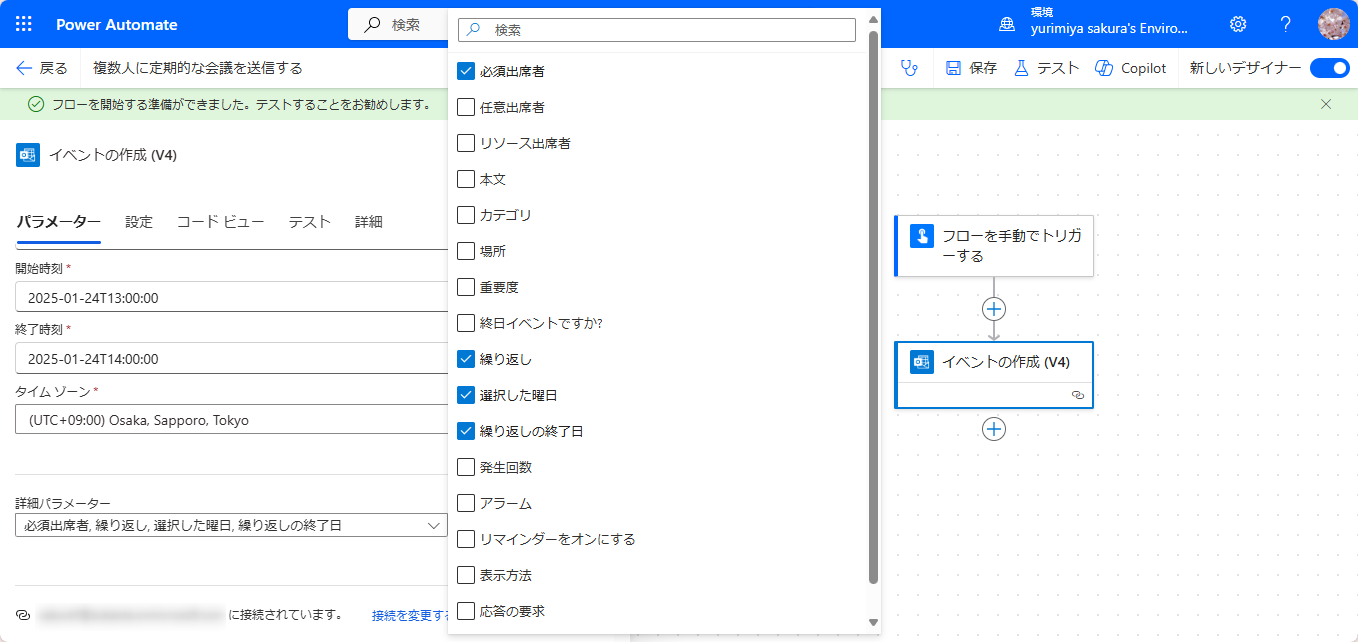Select the フローを手動でトリガーする card
The image size is (1358, 642).
pyautogui.click(x=994, y=246)
